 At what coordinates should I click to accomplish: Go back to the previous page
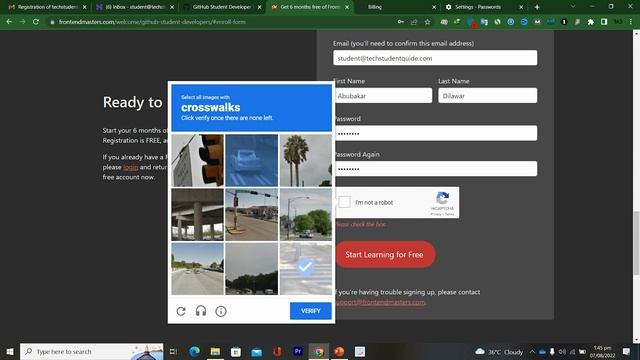[9, 22]
